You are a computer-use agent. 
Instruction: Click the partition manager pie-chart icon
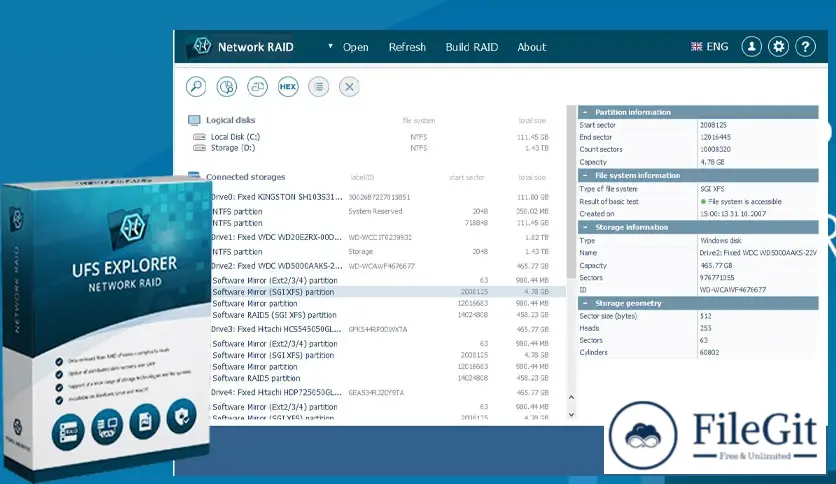(x=227, y=86)
